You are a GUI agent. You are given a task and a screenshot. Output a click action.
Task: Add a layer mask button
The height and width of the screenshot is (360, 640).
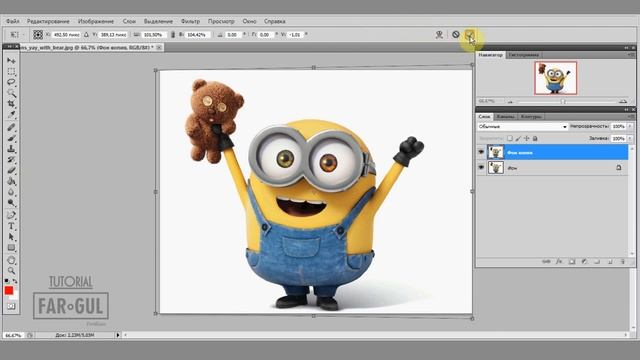point(572,262)
